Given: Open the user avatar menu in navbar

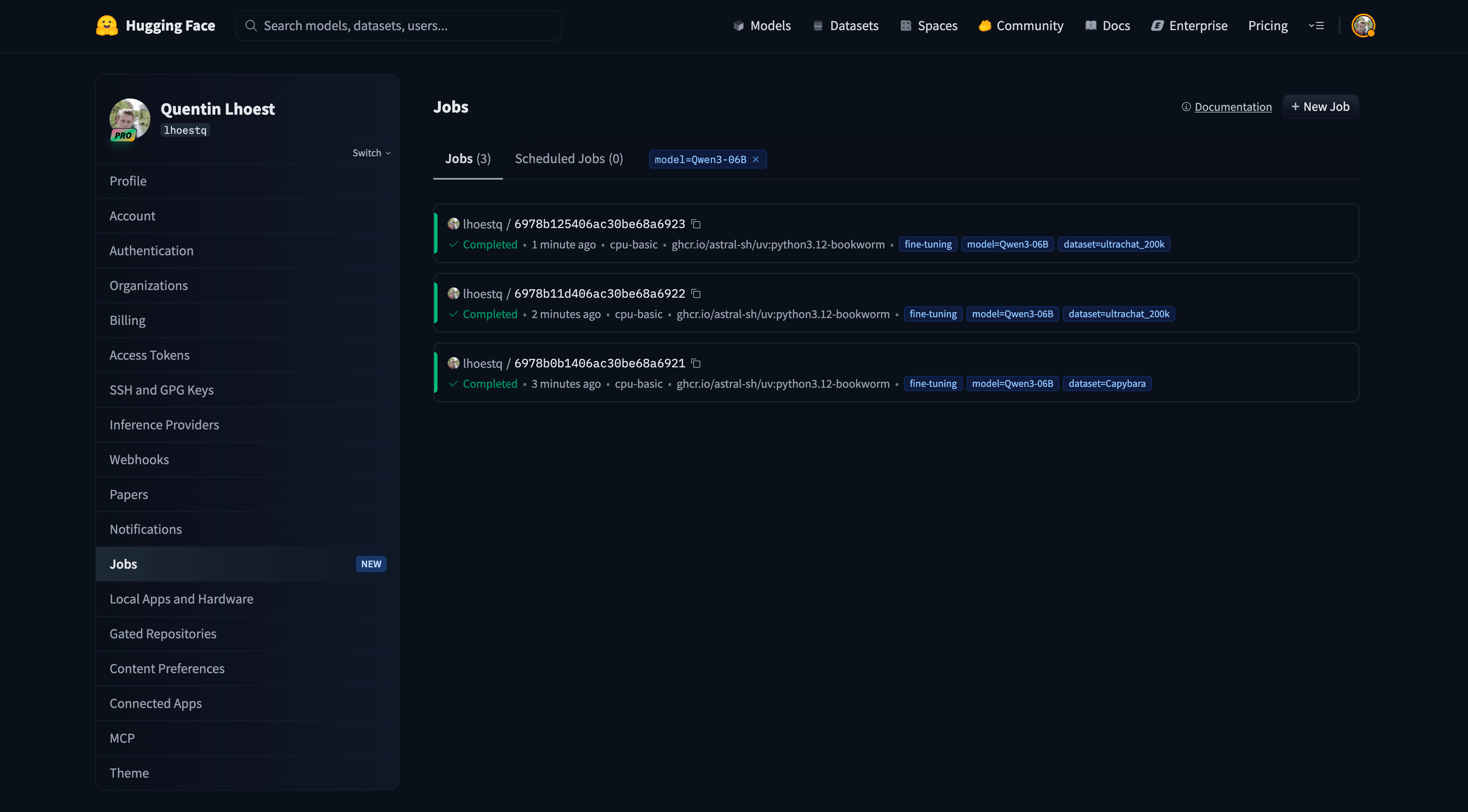Looking at the screenshot, I should 1363,25.
